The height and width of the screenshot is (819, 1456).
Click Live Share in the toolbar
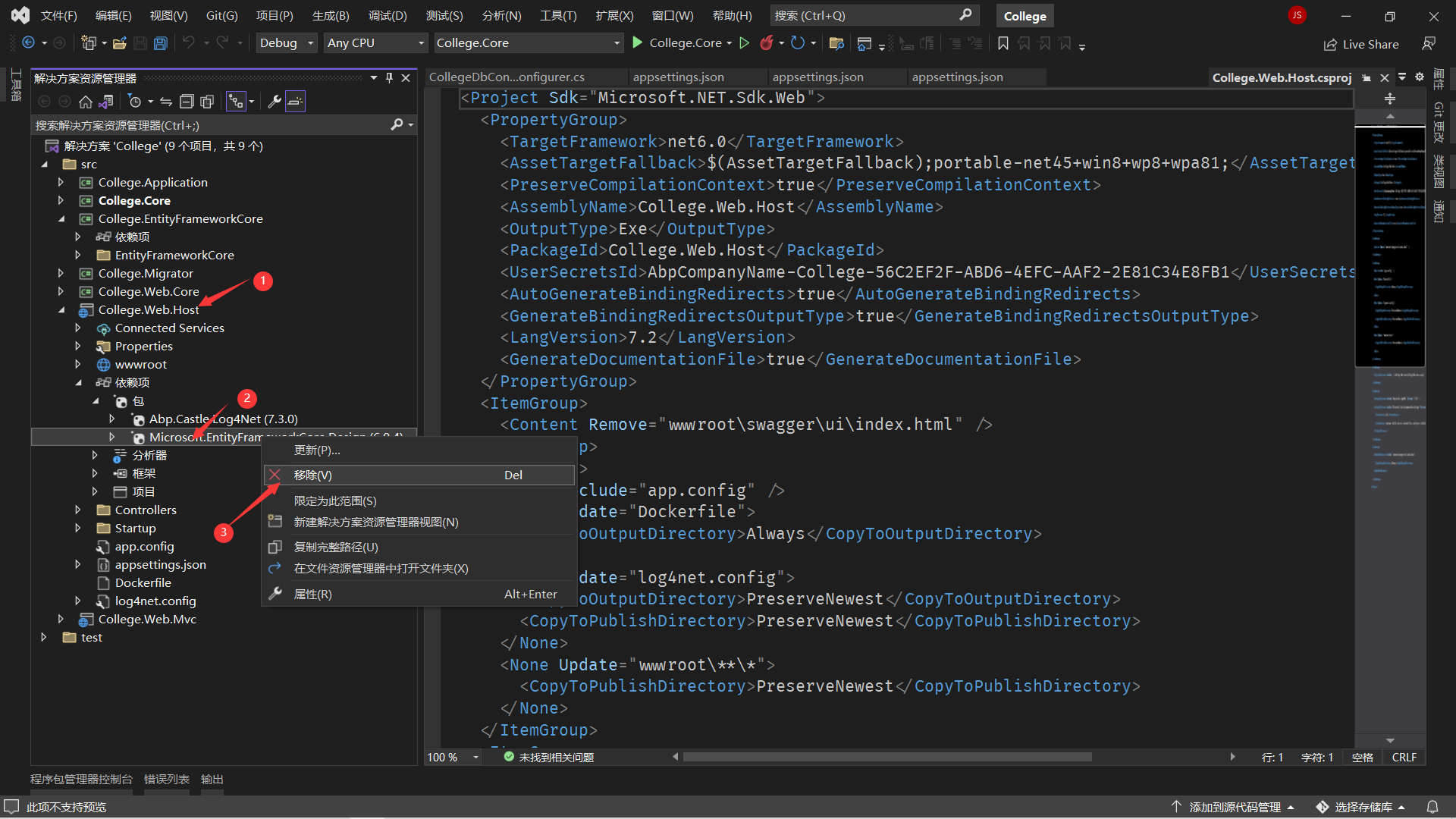click(x=1361, y=44)
